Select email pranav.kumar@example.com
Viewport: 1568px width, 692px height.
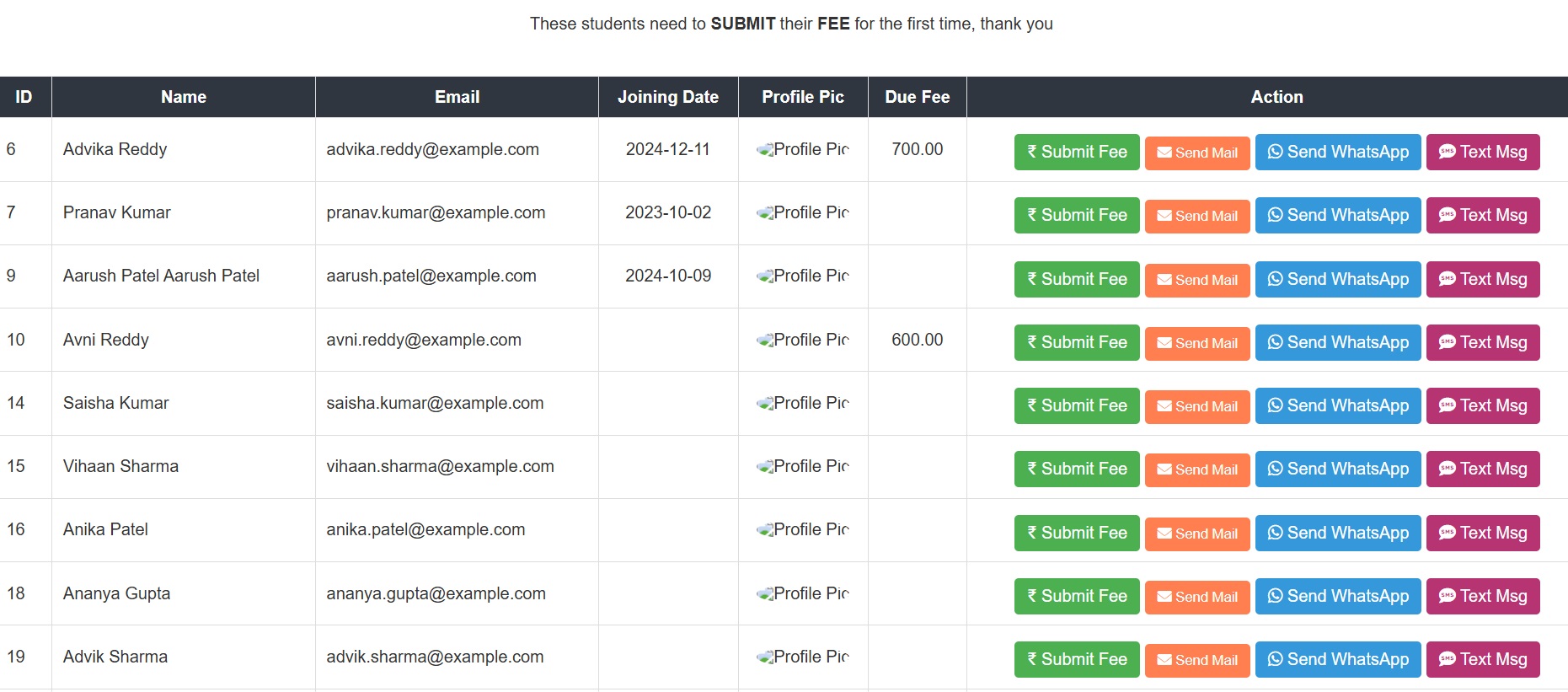(x=436, y=212)
